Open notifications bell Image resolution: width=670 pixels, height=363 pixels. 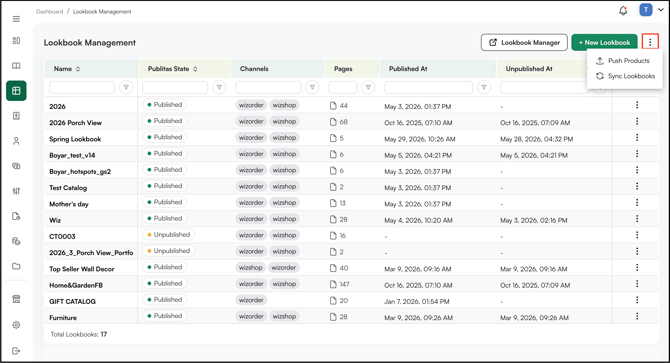(x=623, y=11)
